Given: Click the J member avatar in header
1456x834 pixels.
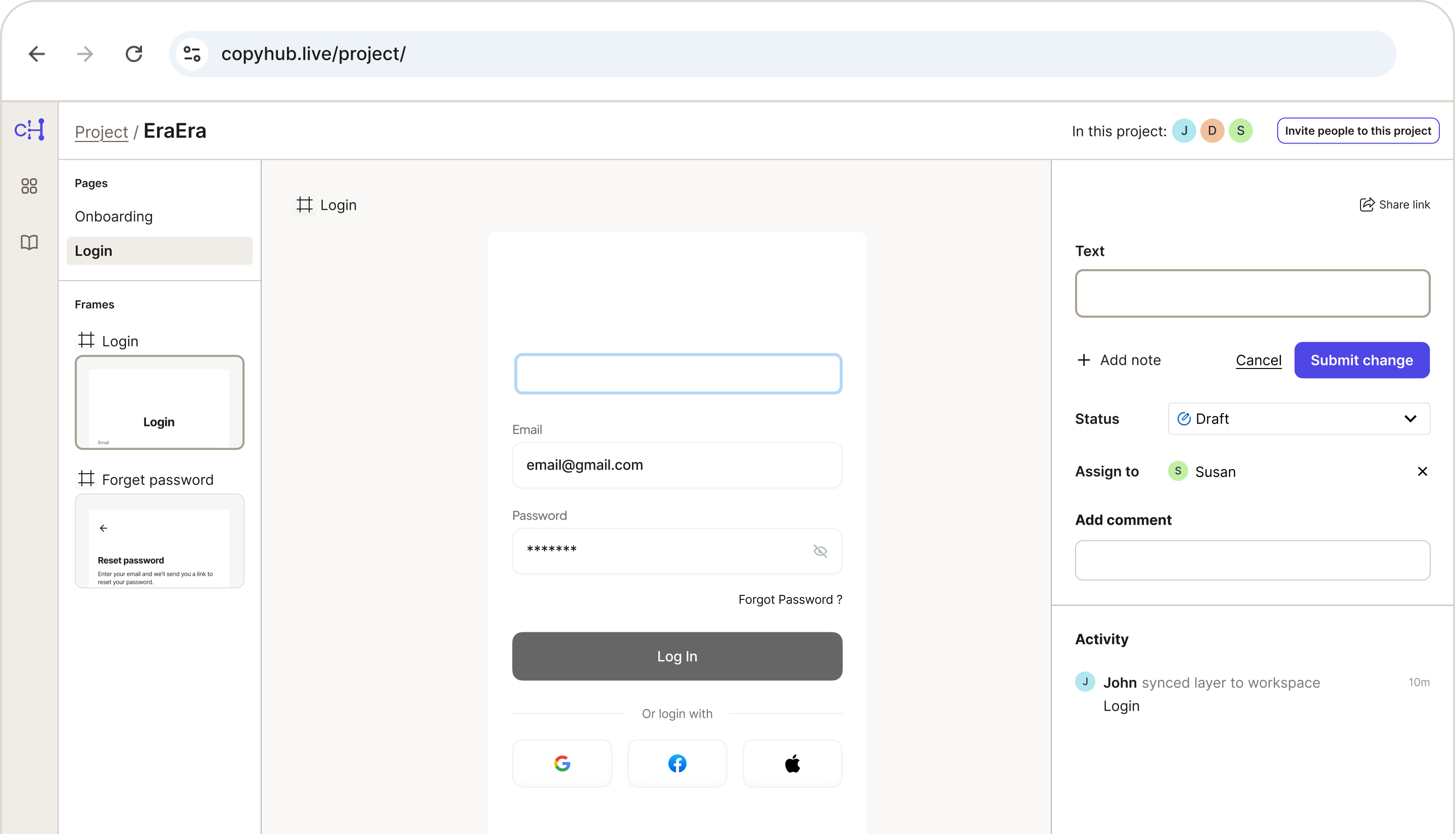Looking at the screenshot, I should point(1184,131).
